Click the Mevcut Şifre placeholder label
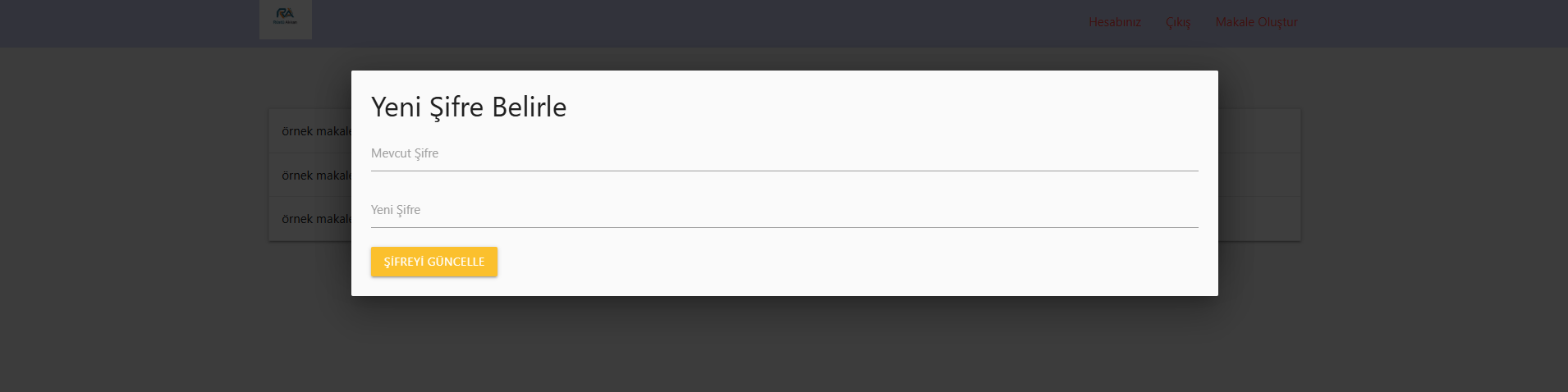The width and height of the screenshot is (1568, 392). (x=405, y=153)
